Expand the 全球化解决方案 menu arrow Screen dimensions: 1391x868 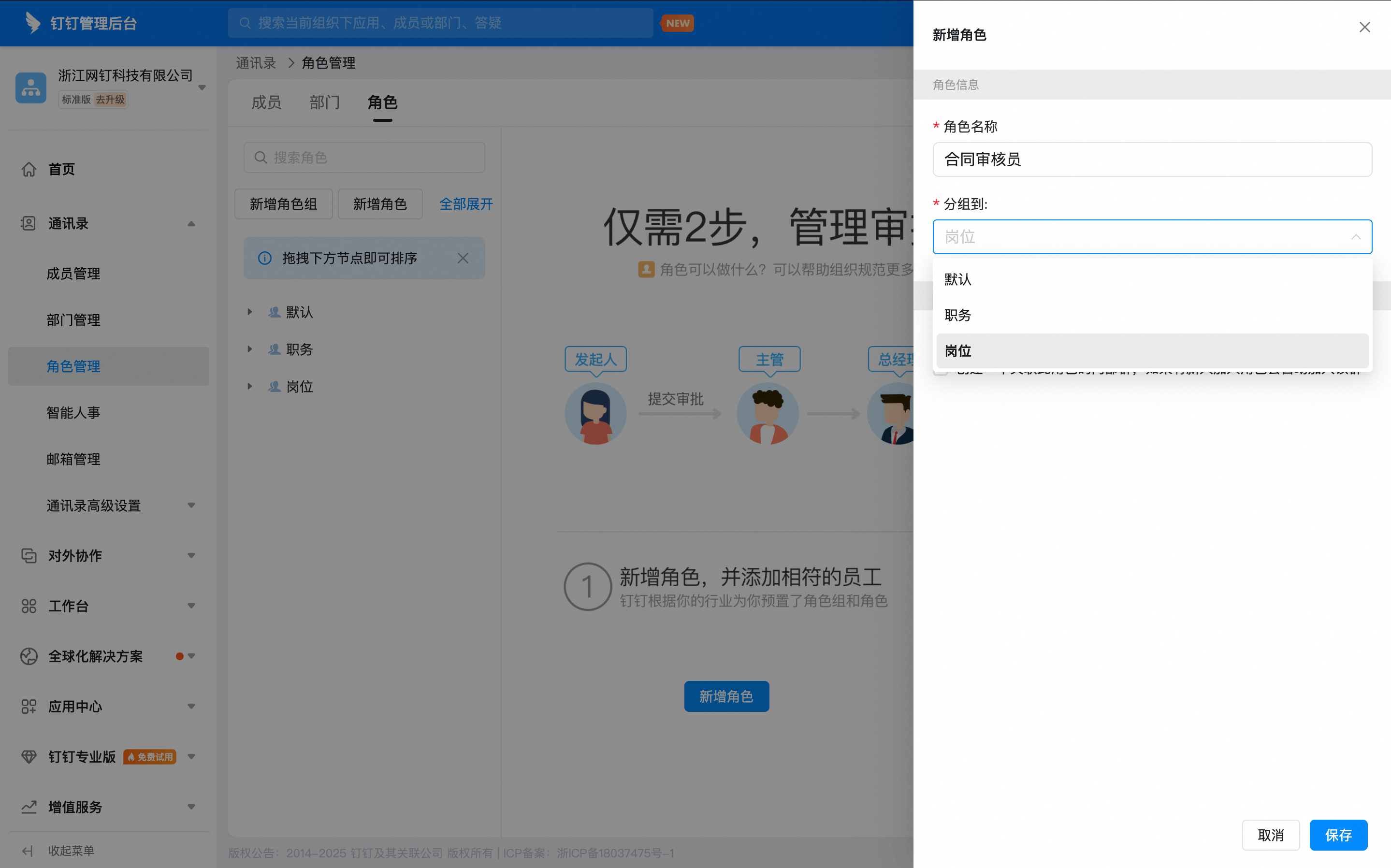tap(191, 656)
